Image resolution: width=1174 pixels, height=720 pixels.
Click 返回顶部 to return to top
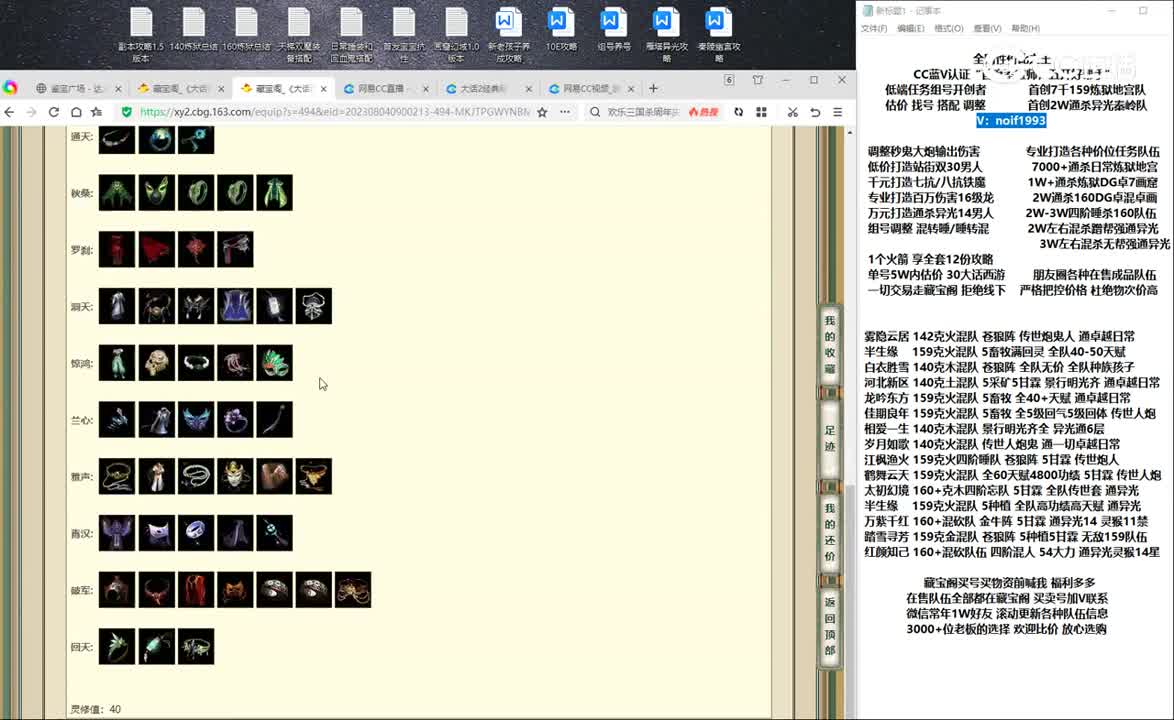coord(830,626)
